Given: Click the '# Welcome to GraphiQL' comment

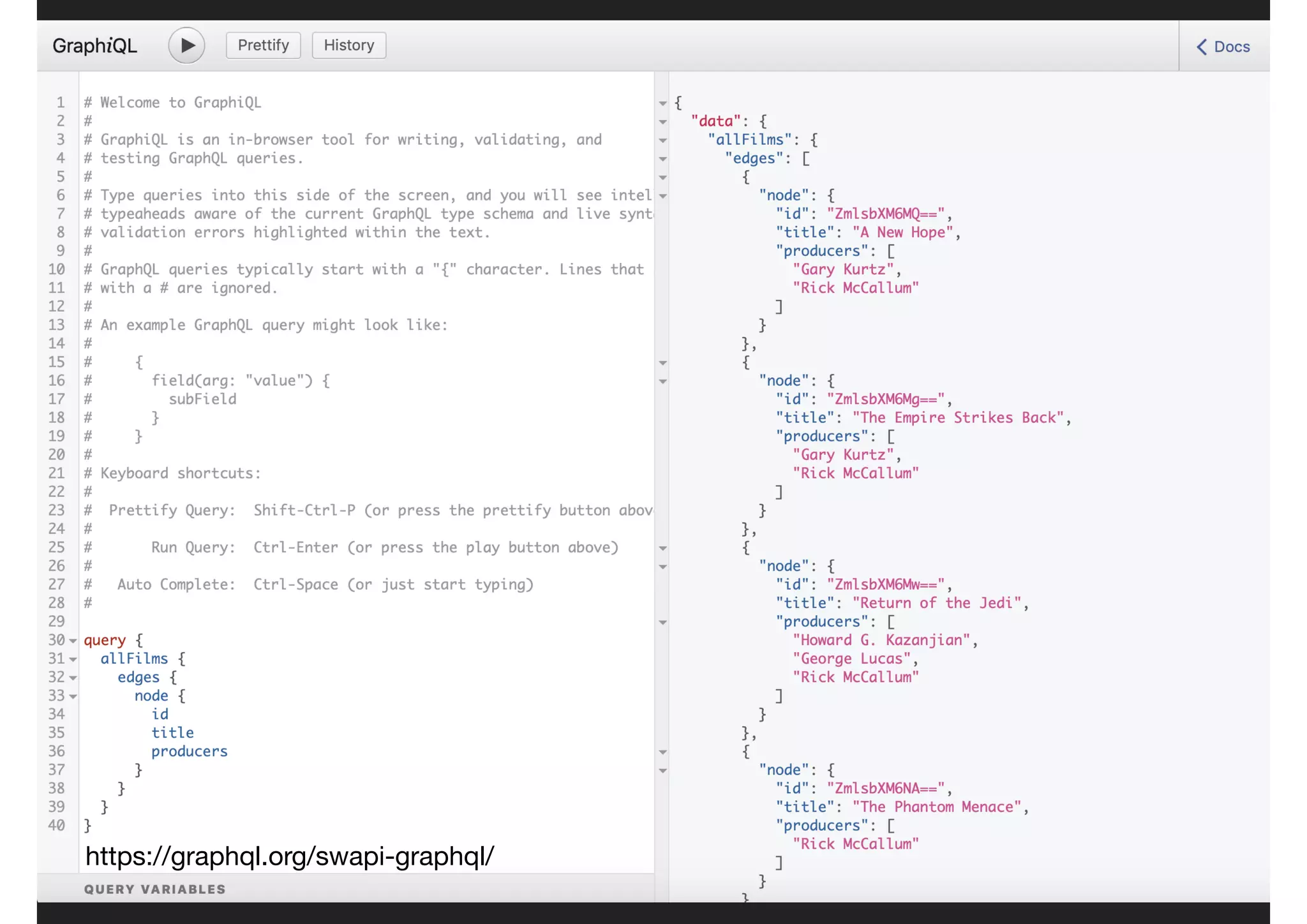Looking at the screenshot, I should (172, 103).
